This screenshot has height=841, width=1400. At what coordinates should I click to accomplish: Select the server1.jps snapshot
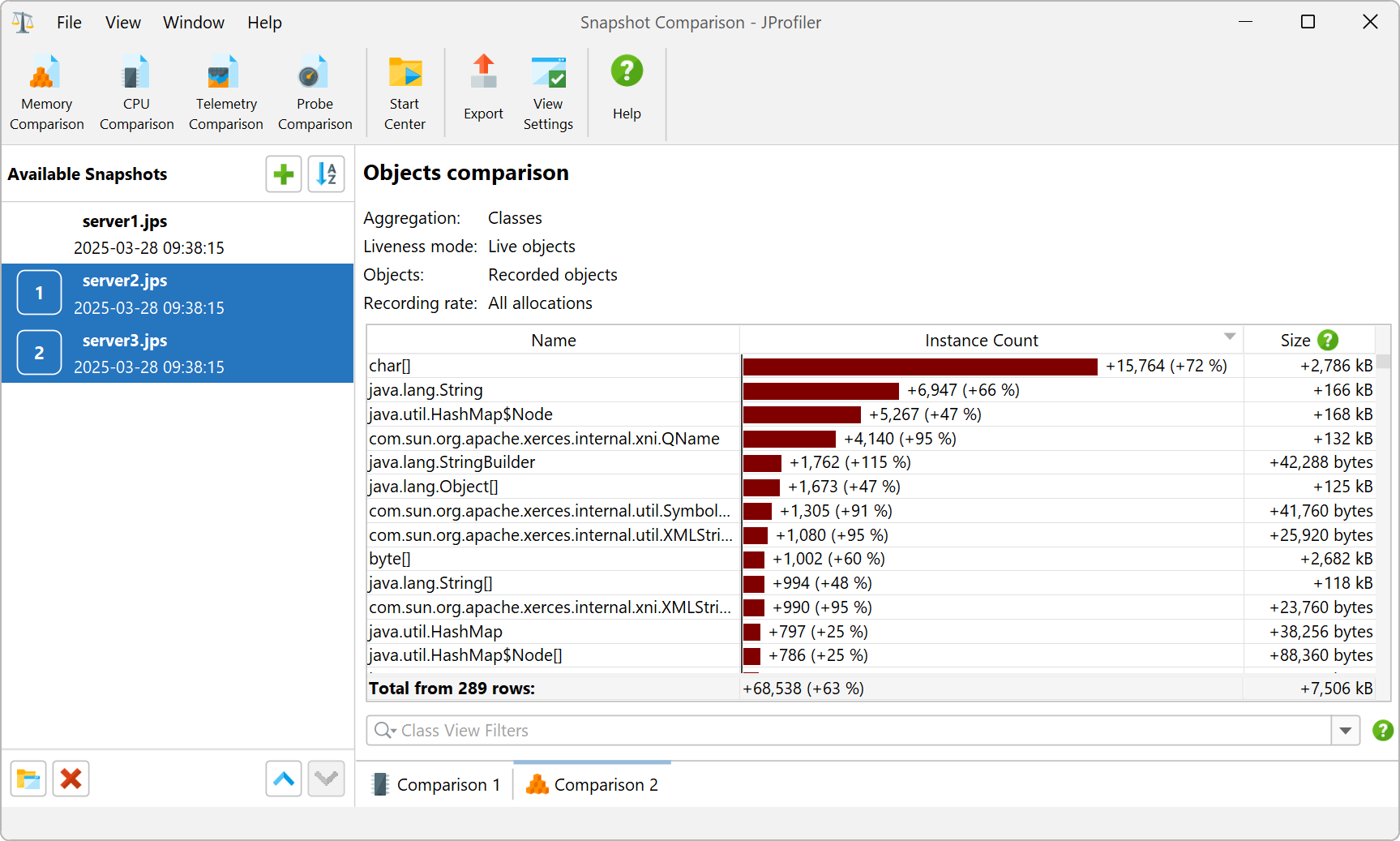click(x=178, y=234)
